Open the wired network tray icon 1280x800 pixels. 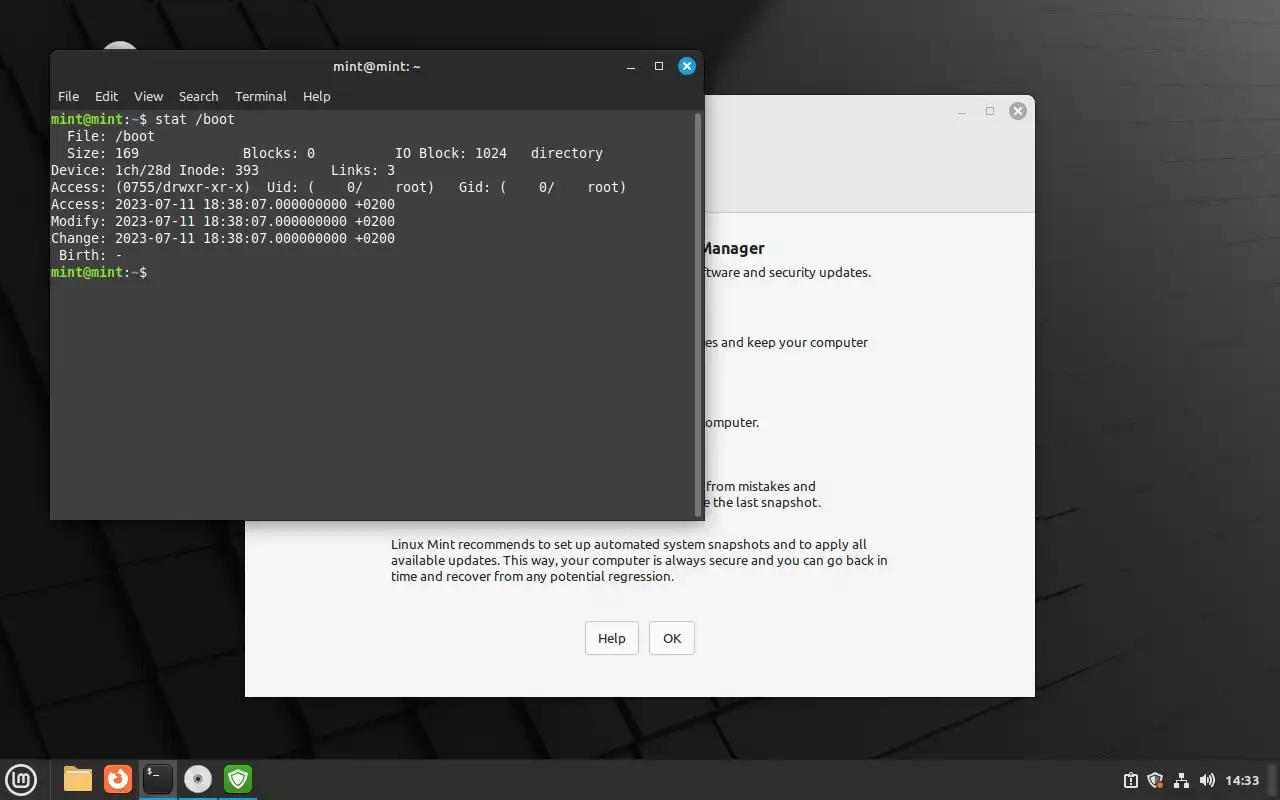1181,780
